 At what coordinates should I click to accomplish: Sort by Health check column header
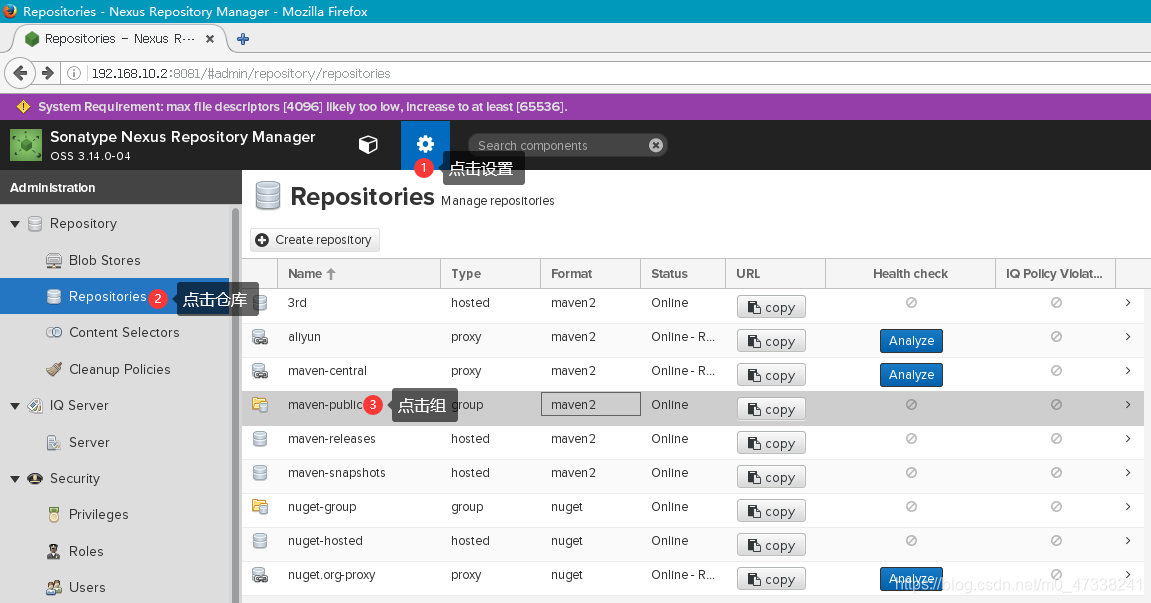pos(910,273)
